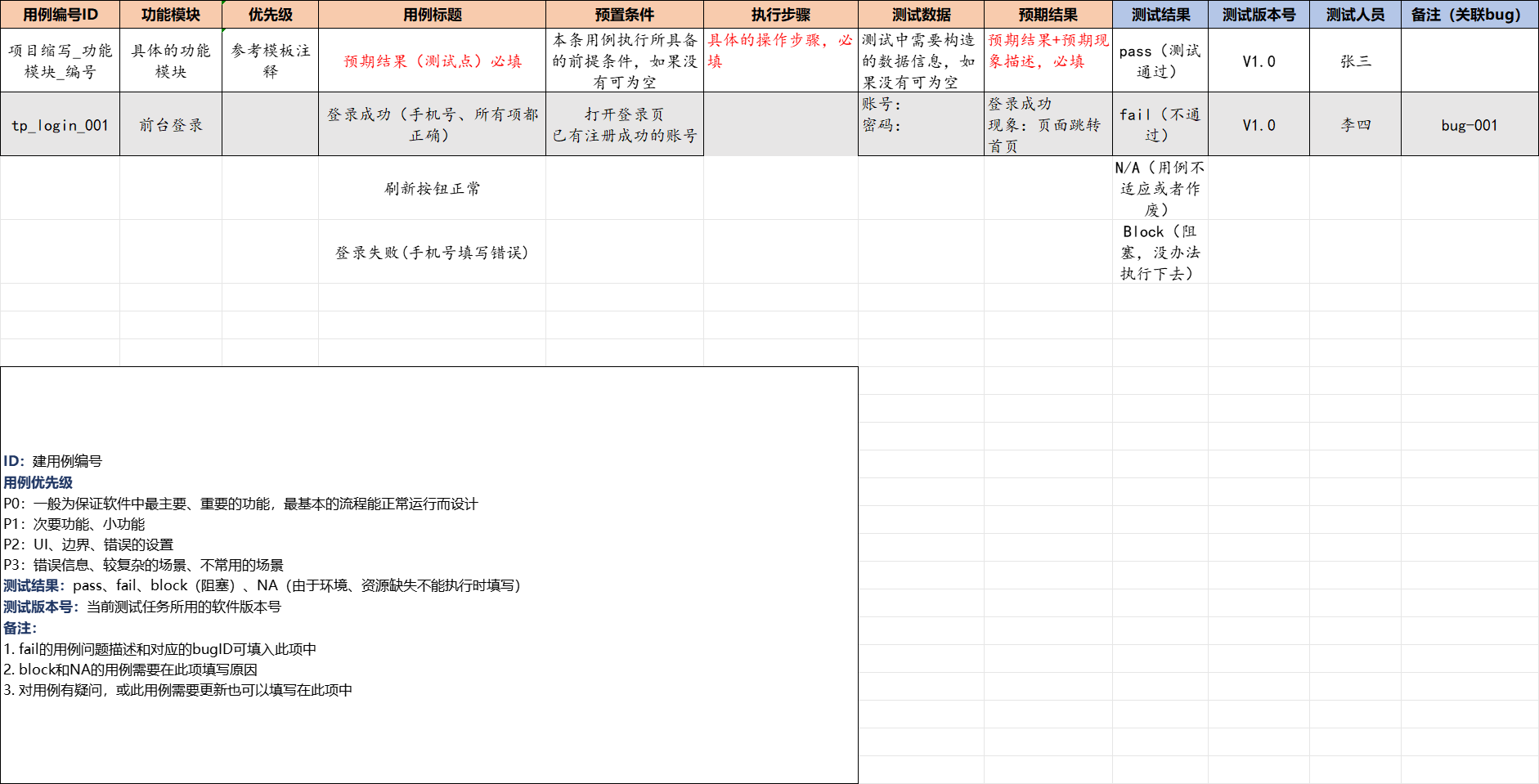The height and width of the screenshot is (784, 1539).
Task: Click the N/A（用例不适应或者作废）cell
Action: click(x=1160, y=188)
